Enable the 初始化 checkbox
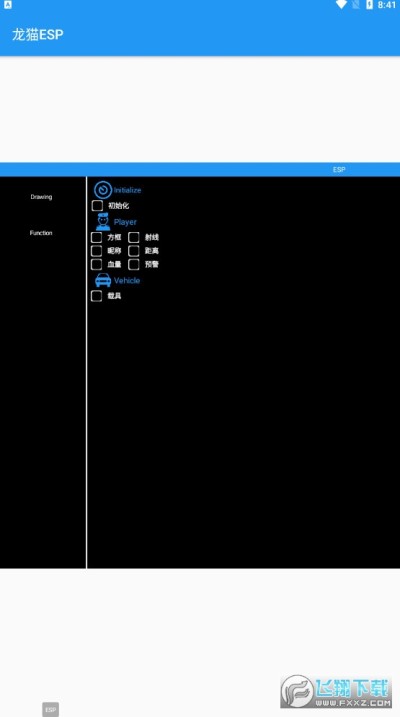Screen dimensions: 400x717 click(97, 206)
